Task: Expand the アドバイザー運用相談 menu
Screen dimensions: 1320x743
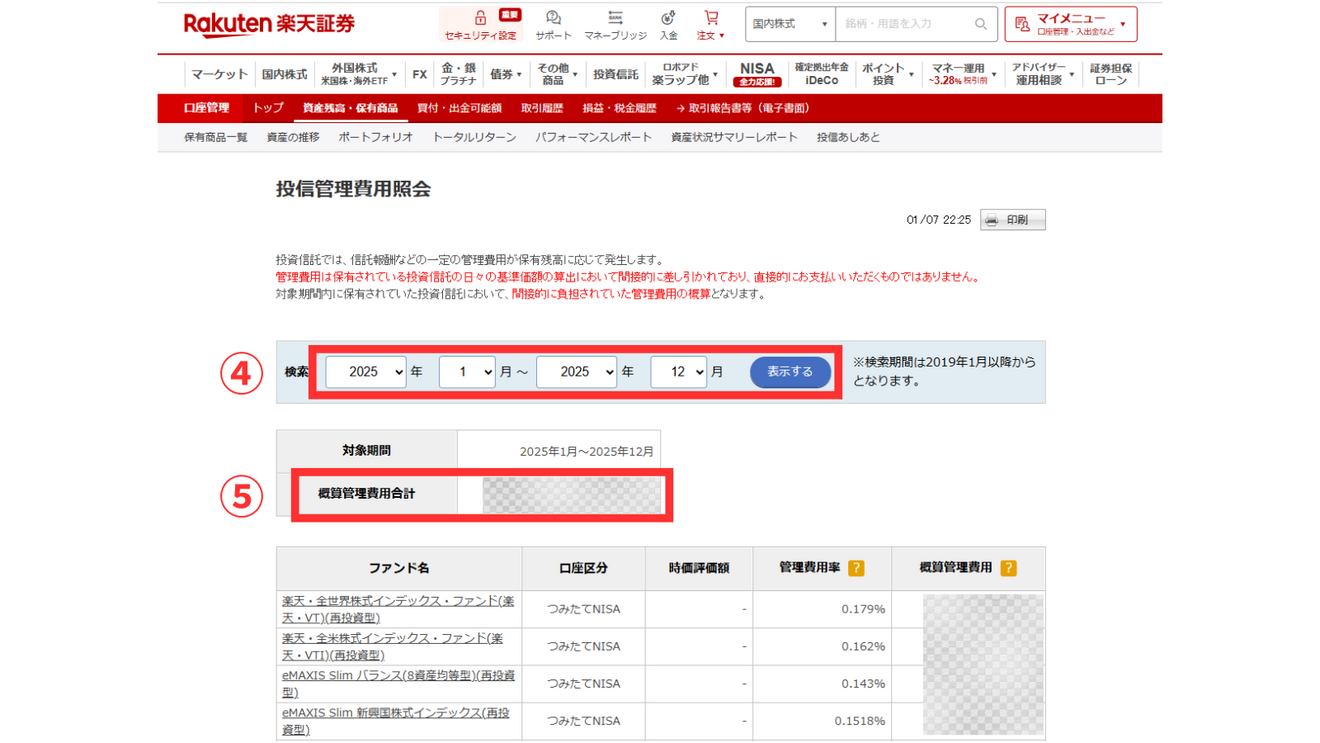Action: click(x=1042, y=75)
